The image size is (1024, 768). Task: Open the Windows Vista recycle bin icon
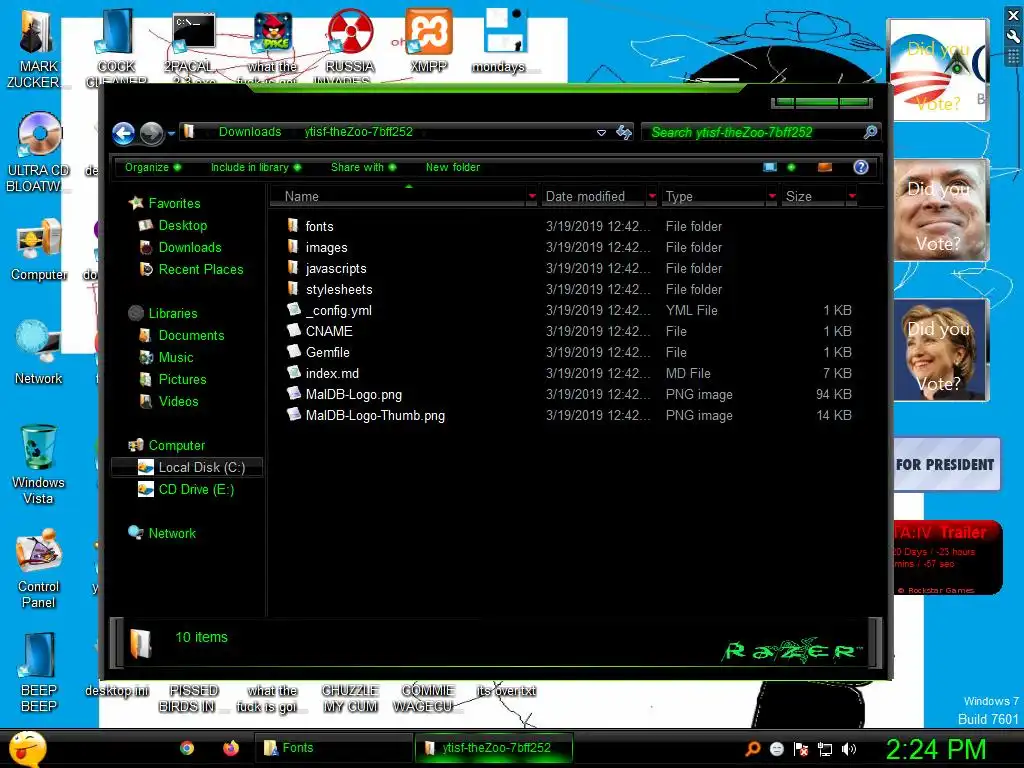[39, 464]
